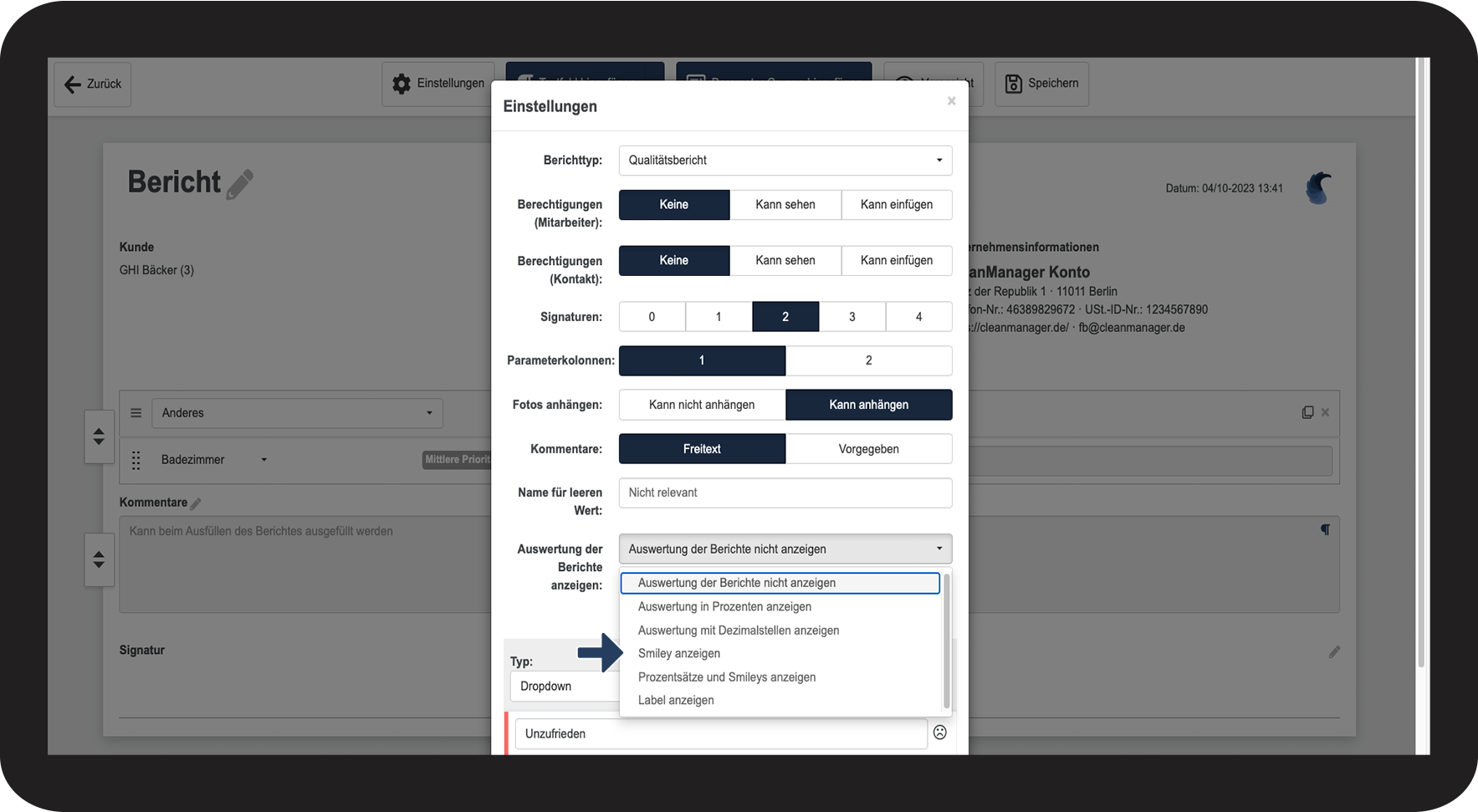The width and height of the screenshot is (1478, 812).
Task: Click the reorder arrows beside Kommentare section
Action: (99, 559)
